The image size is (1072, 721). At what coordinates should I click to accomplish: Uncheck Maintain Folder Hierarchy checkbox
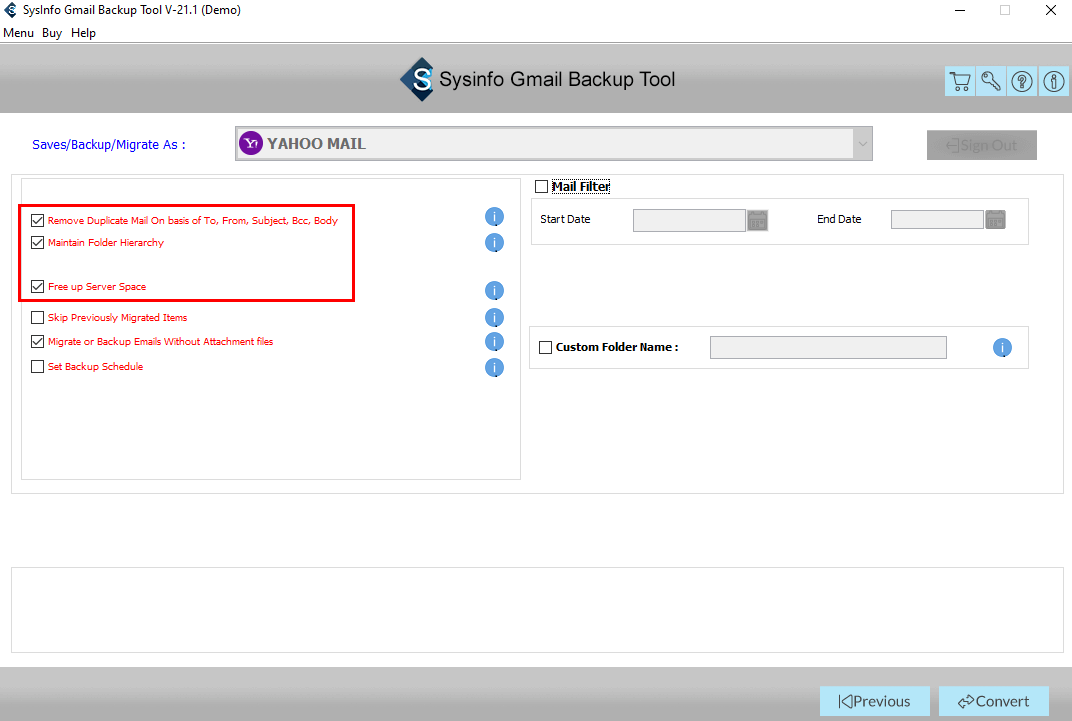pos(38,243)
